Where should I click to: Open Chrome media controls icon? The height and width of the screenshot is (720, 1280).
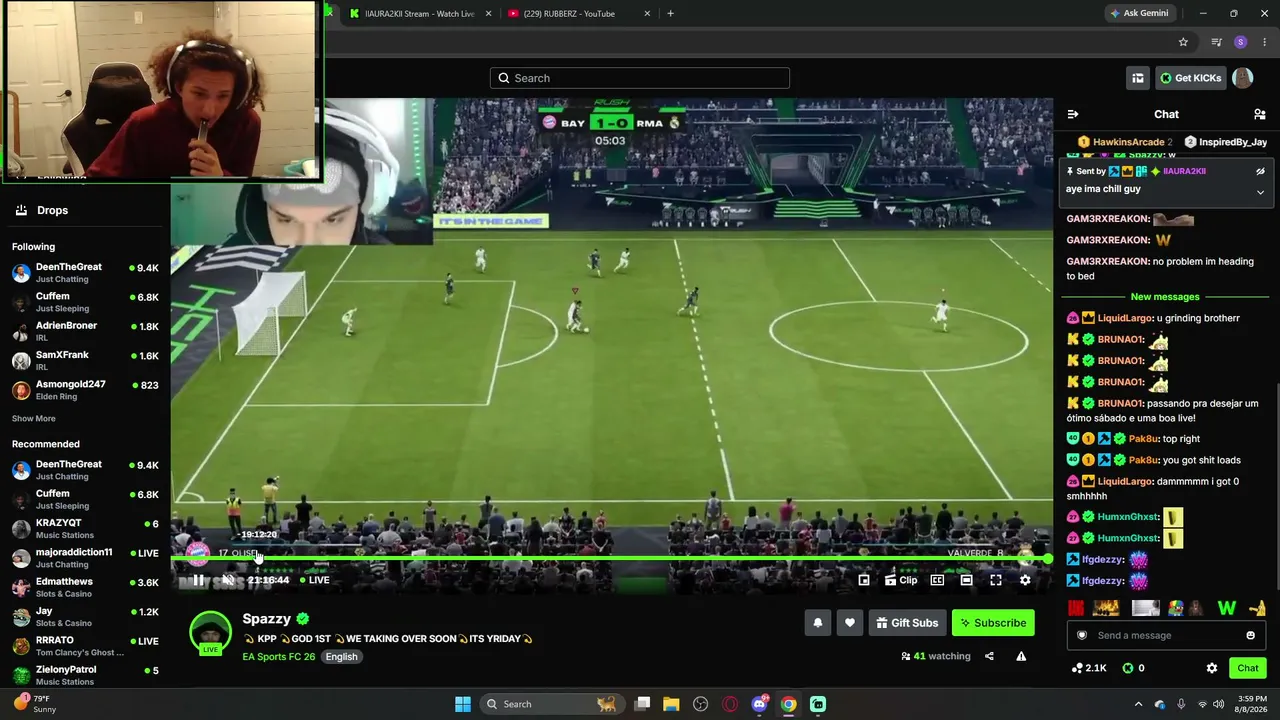tap(1216, 42)
